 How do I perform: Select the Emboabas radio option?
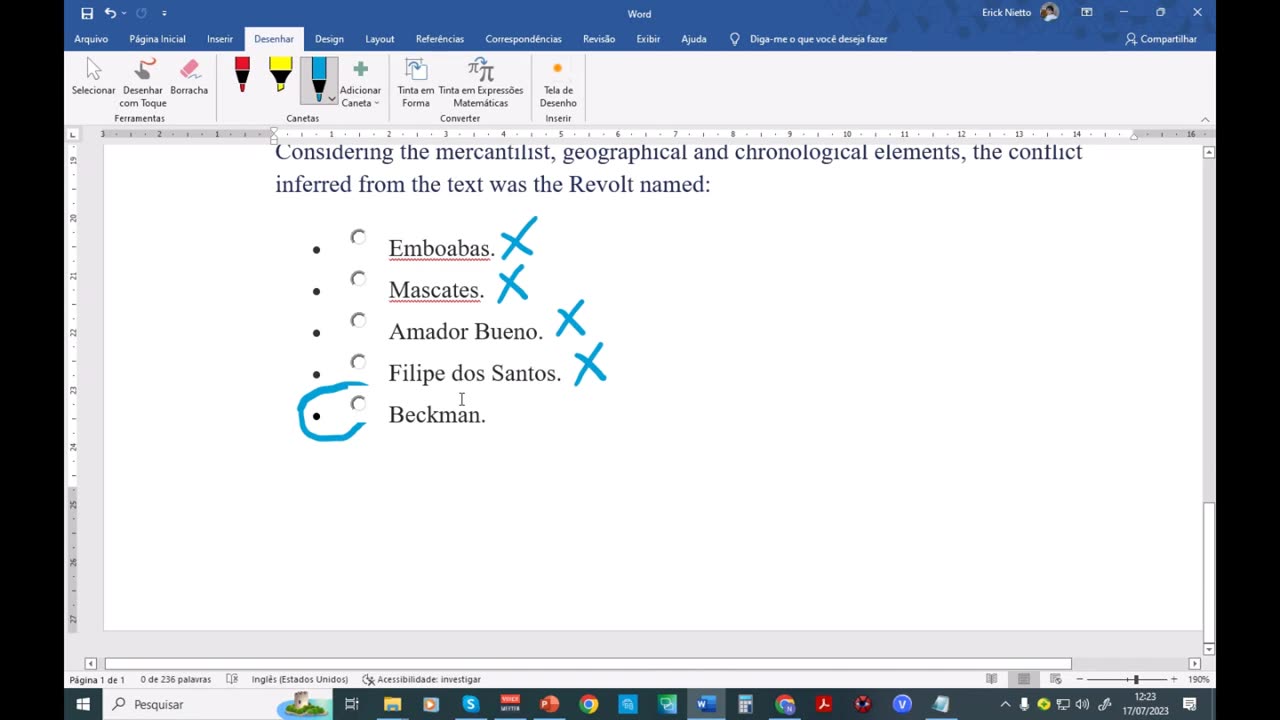pos(358,237)
